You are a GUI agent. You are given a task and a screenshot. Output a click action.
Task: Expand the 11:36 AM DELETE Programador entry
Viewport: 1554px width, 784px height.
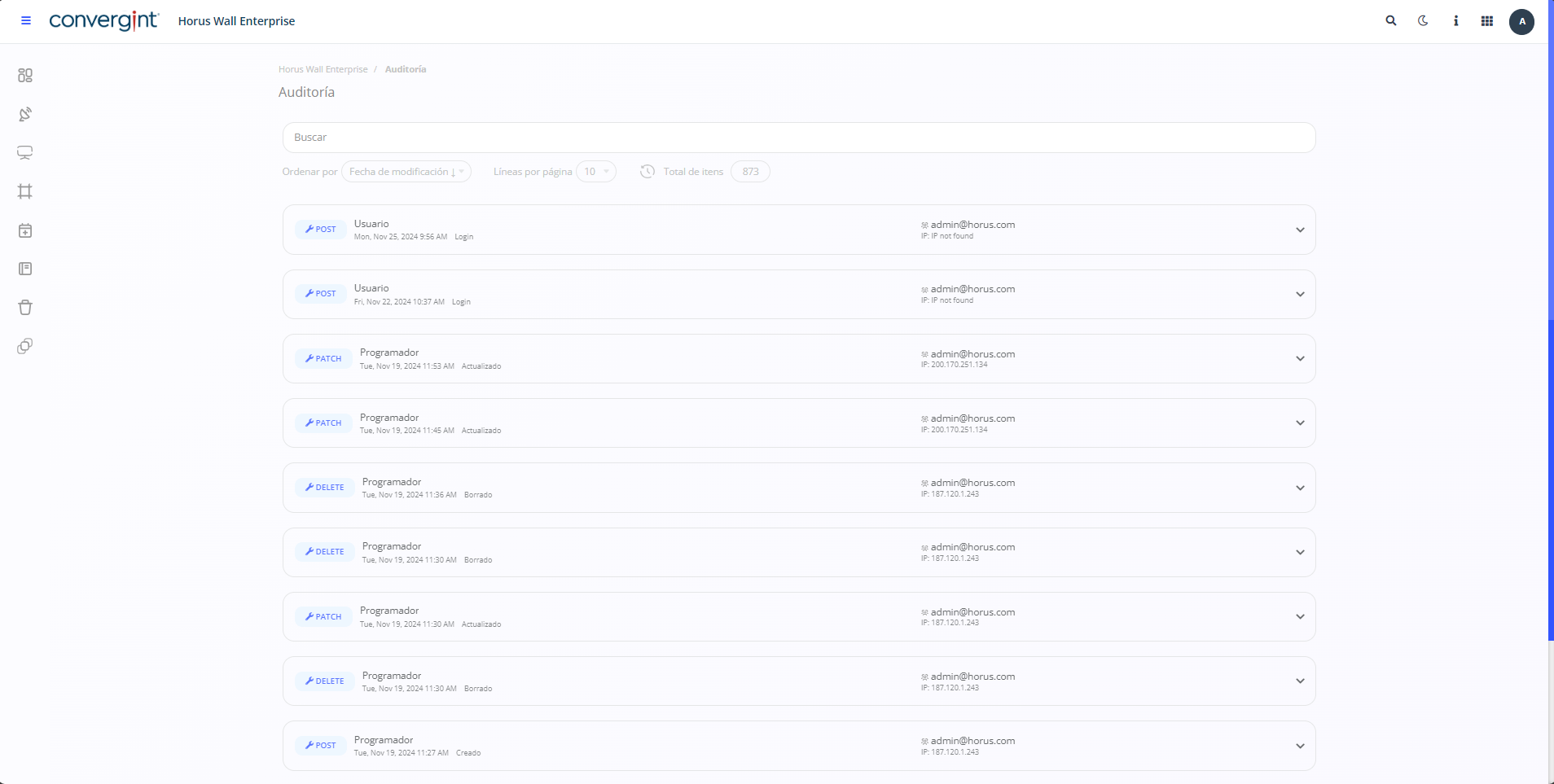pos(1300,488)
